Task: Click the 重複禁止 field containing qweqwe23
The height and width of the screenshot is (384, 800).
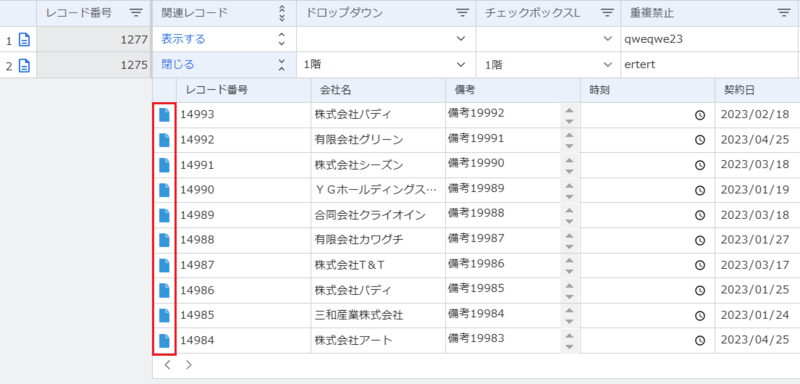Action: tap(710, 39)
